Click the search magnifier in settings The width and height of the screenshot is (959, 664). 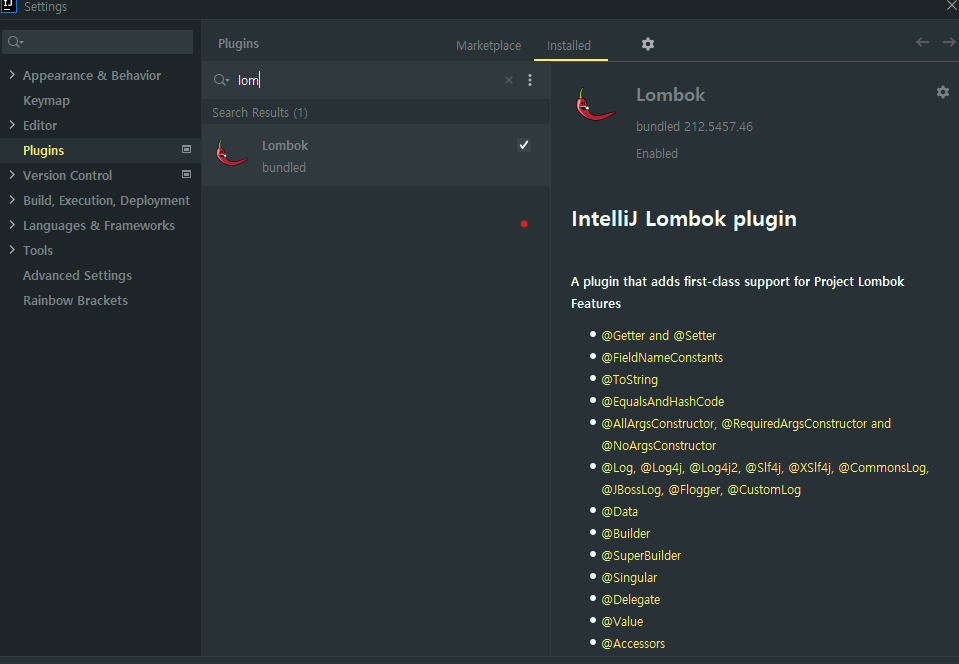pos(15,42)
